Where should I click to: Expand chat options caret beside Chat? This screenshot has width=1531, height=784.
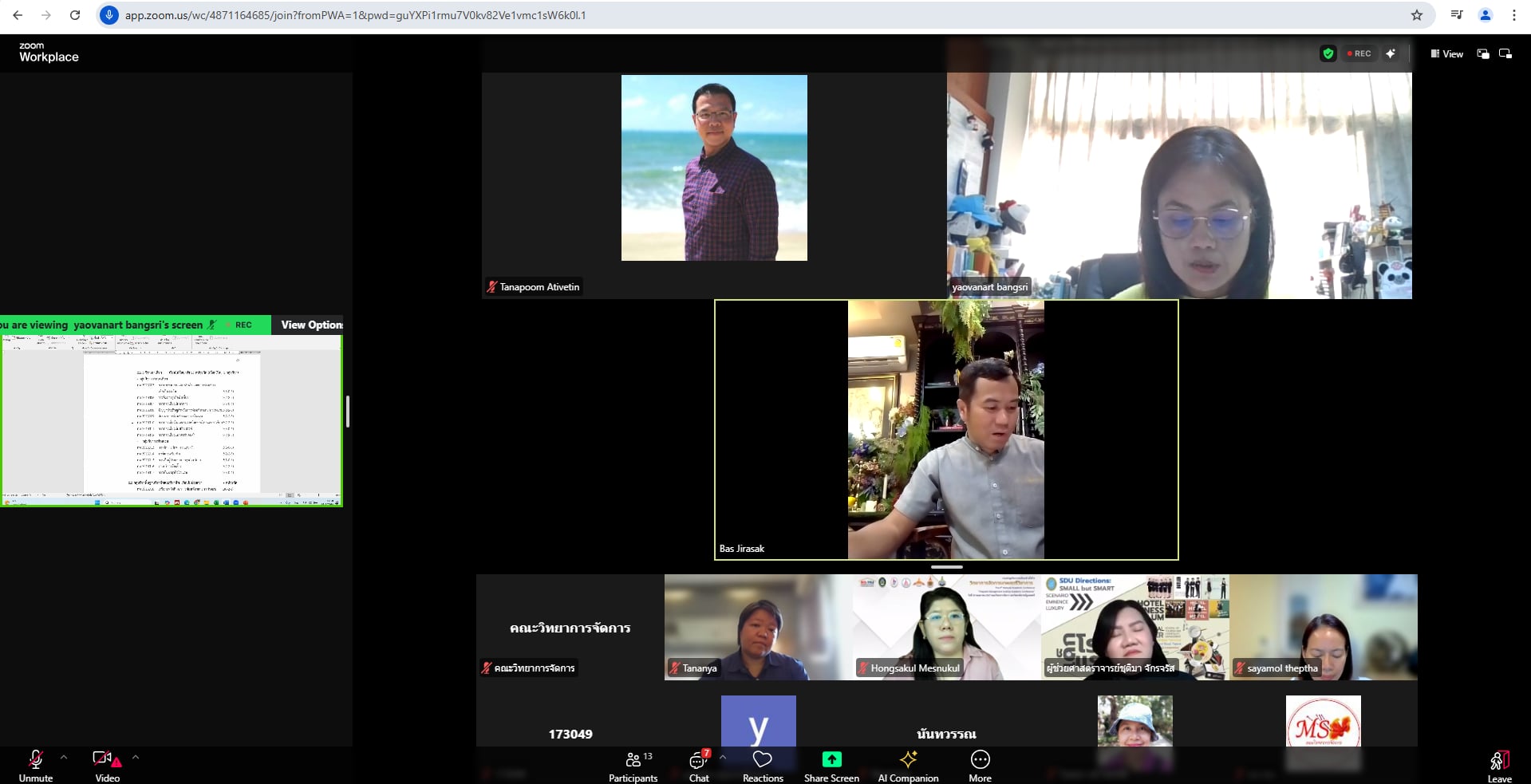[723, 757]
